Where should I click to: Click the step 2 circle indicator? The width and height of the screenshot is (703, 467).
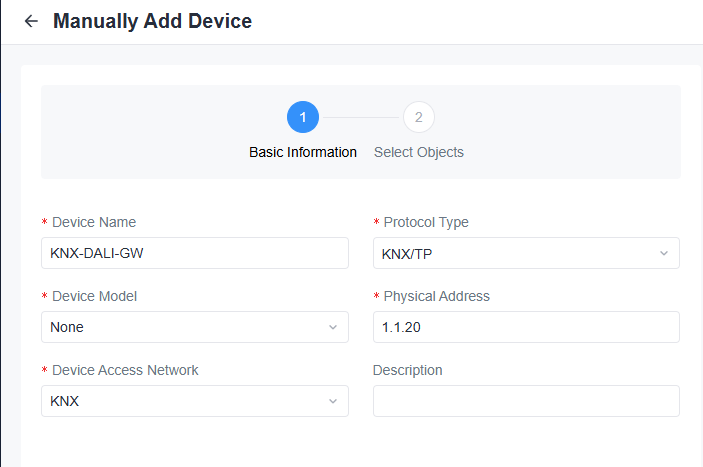point(418,117)
